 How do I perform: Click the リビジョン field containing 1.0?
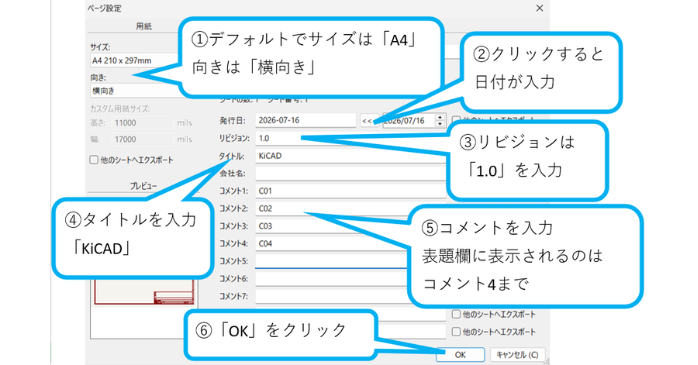click(351, 138)
